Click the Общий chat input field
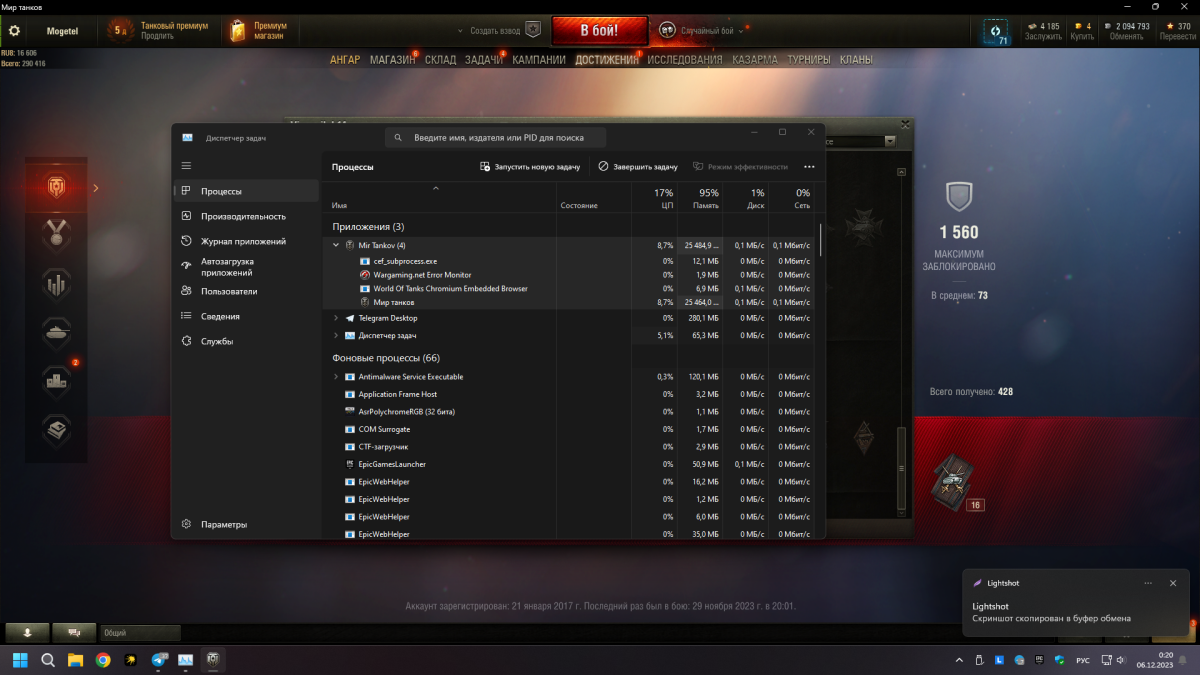This screenshot has width=1200, height=675. 140,632
